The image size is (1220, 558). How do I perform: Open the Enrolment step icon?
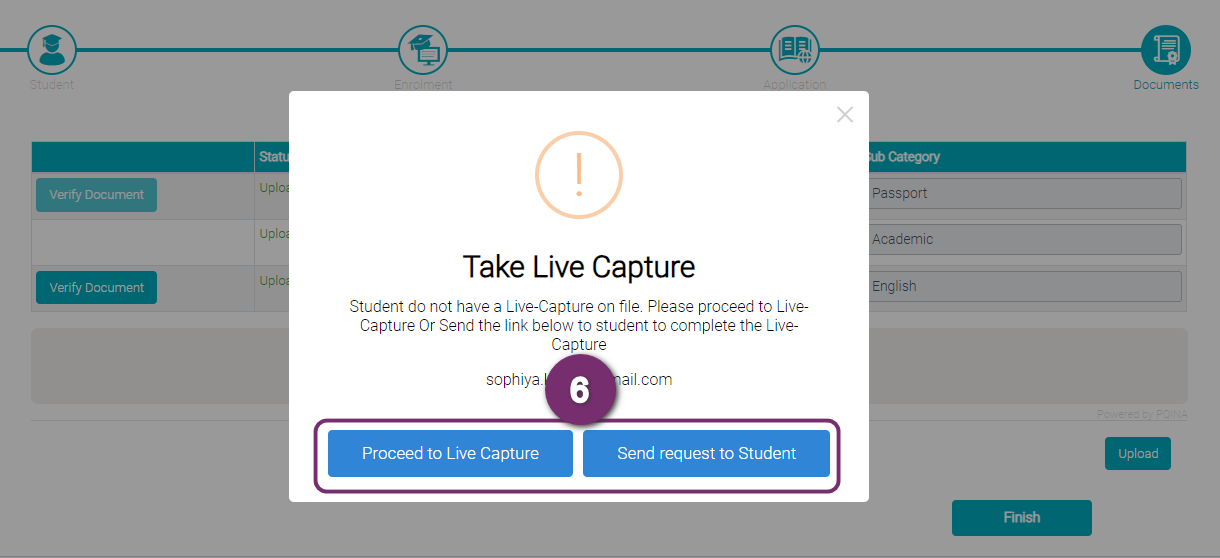click(423, 49)
